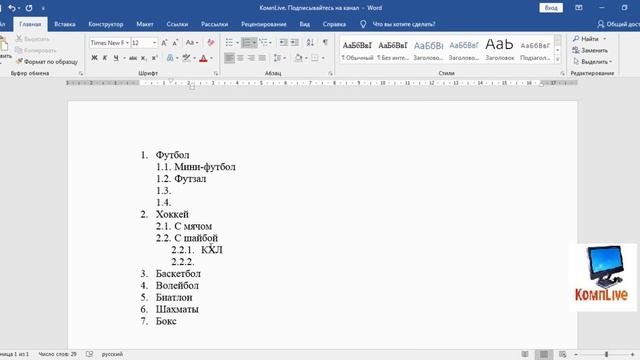Toggle Center alignment button
Viewport: 640px width, 360px height.
pos(240,58)
